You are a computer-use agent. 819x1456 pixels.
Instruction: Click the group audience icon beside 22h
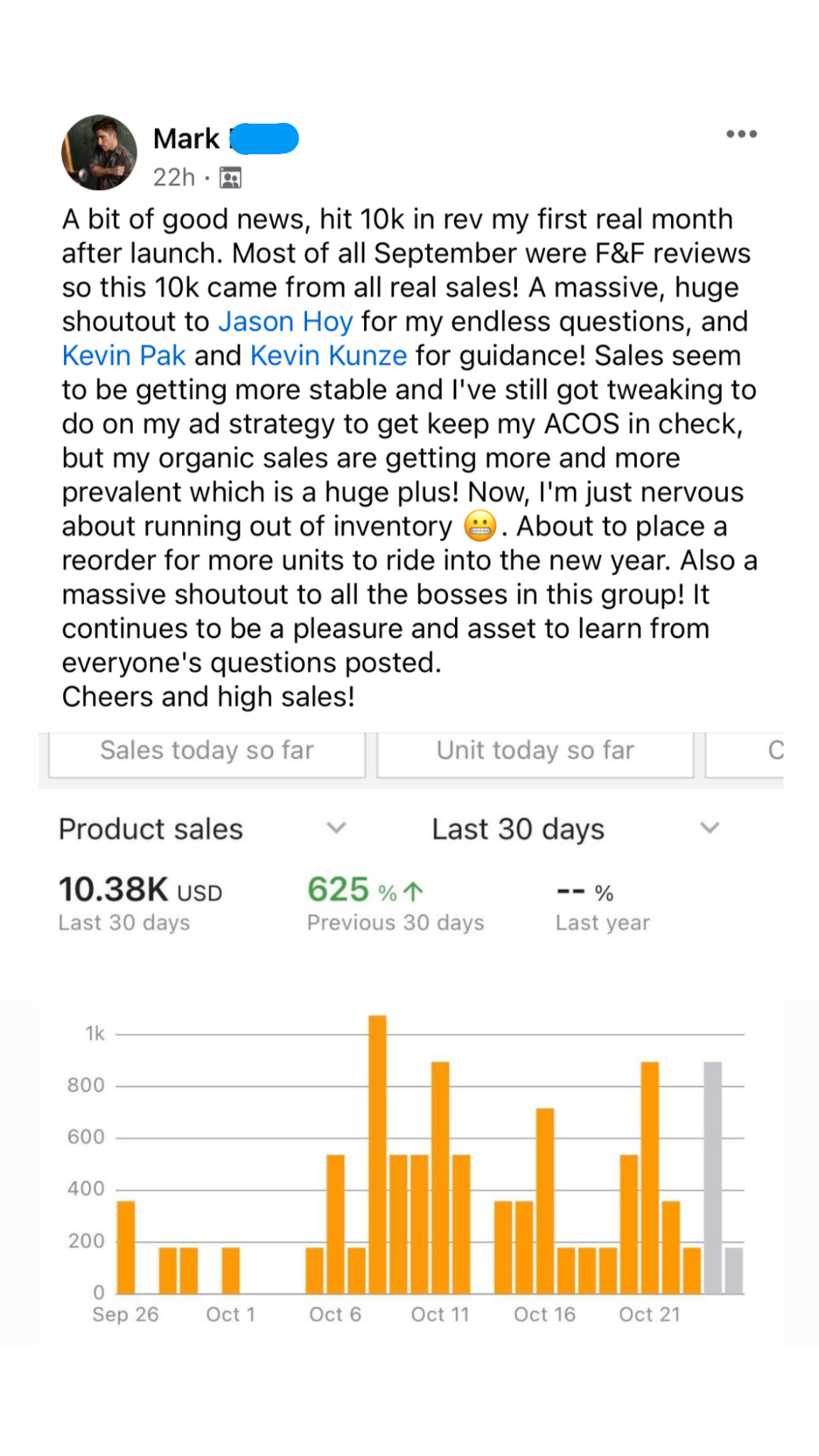[x=230, y=178]
